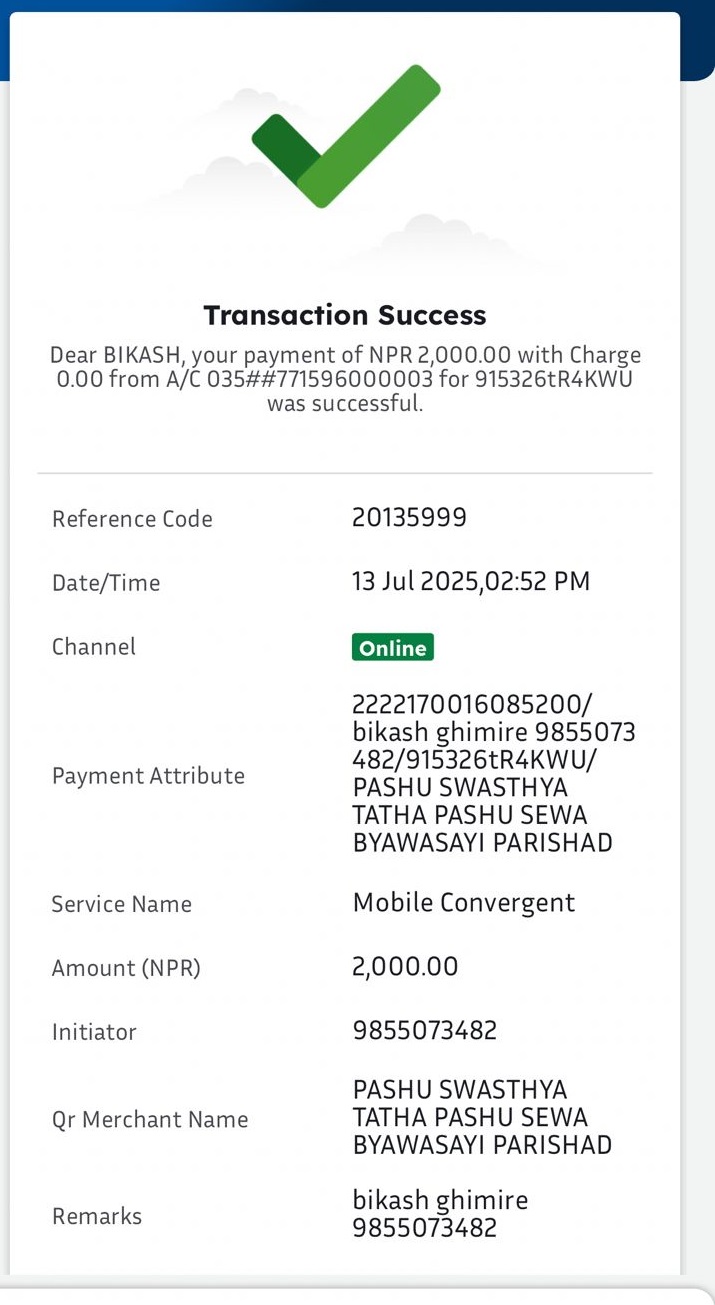The image size is (715, 1305).
Task: Click the amount value 2,000.00
Action: pyautogui.click(x=405, y=967)
